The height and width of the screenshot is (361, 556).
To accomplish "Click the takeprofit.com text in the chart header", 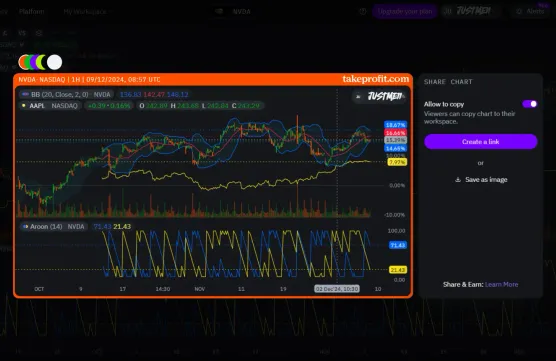I will (376, 79).
